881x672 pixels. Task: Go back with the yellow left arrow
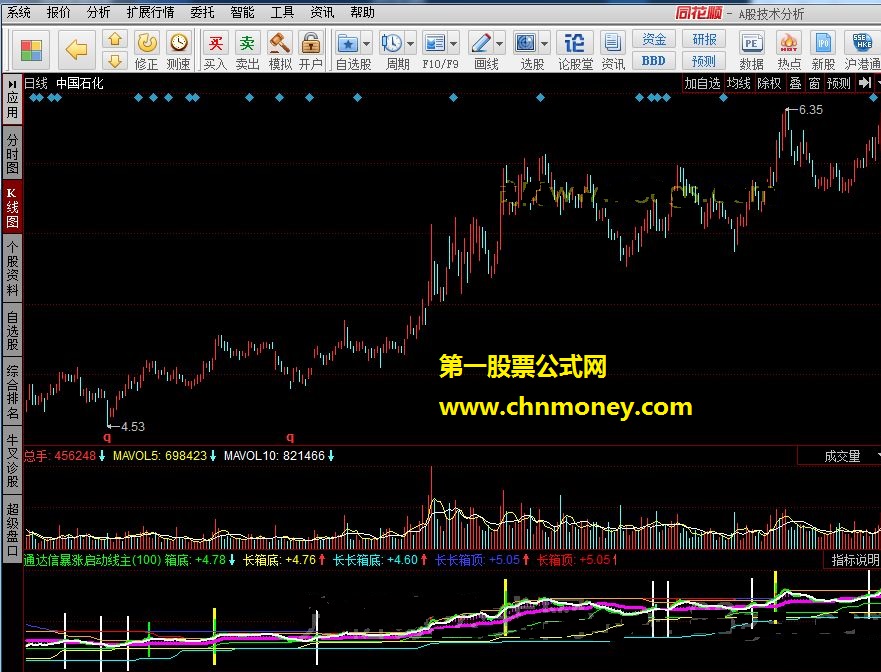[x=76, y=50]
